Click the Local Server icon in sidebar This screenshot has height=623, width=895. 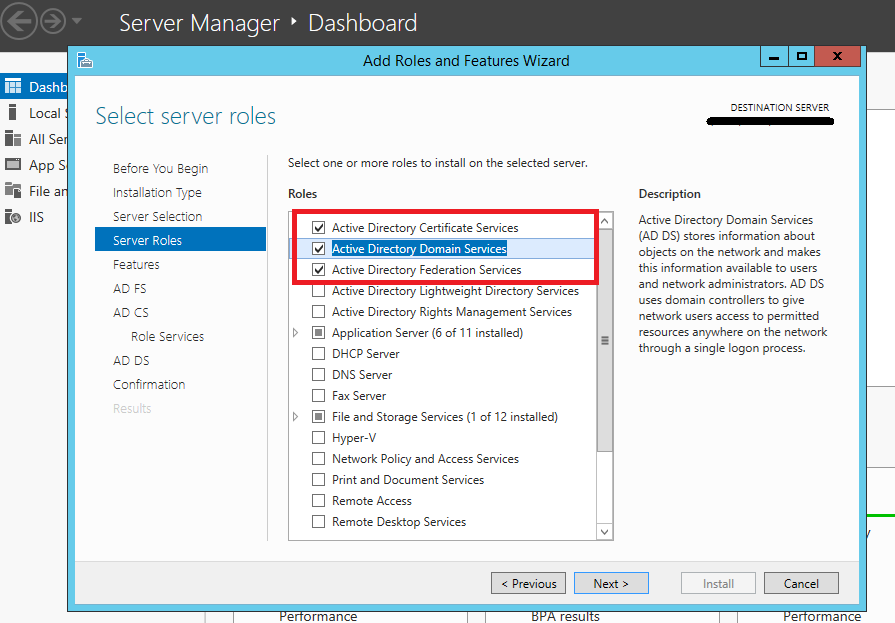click(12, 113)
